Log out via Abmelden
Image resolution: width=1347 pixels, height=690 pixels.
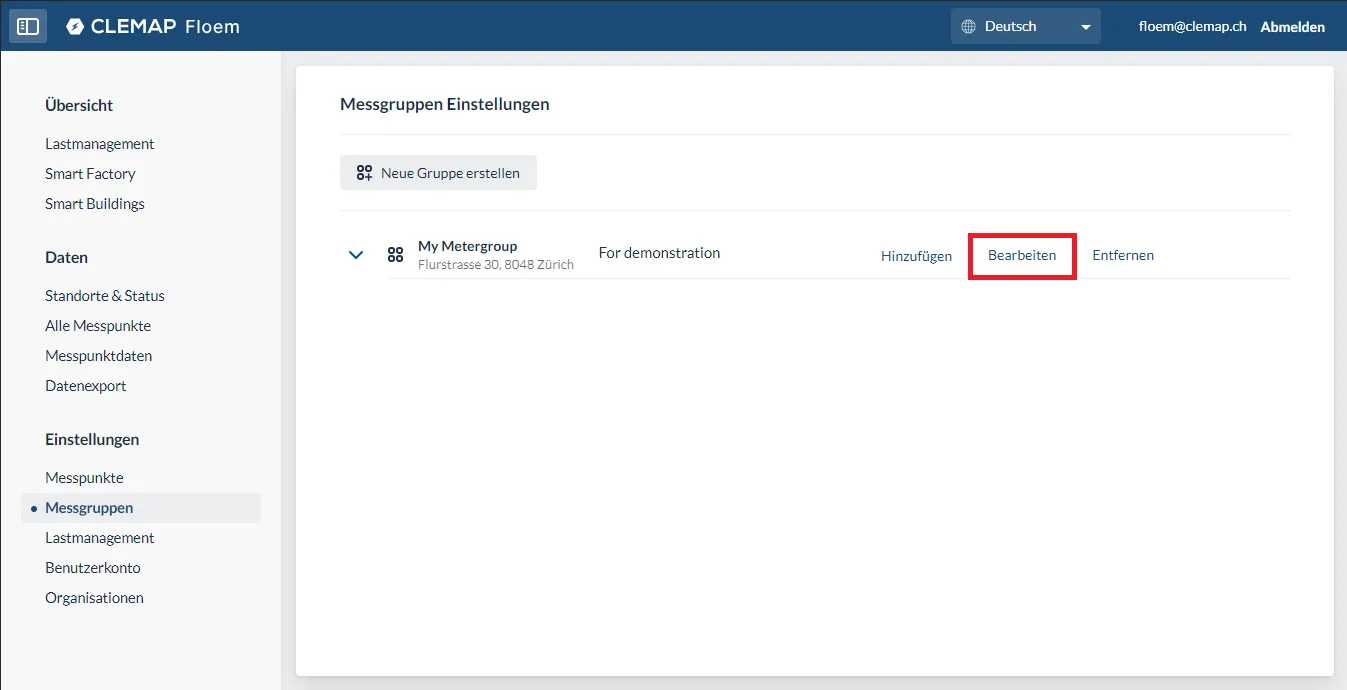(1292, 27)
